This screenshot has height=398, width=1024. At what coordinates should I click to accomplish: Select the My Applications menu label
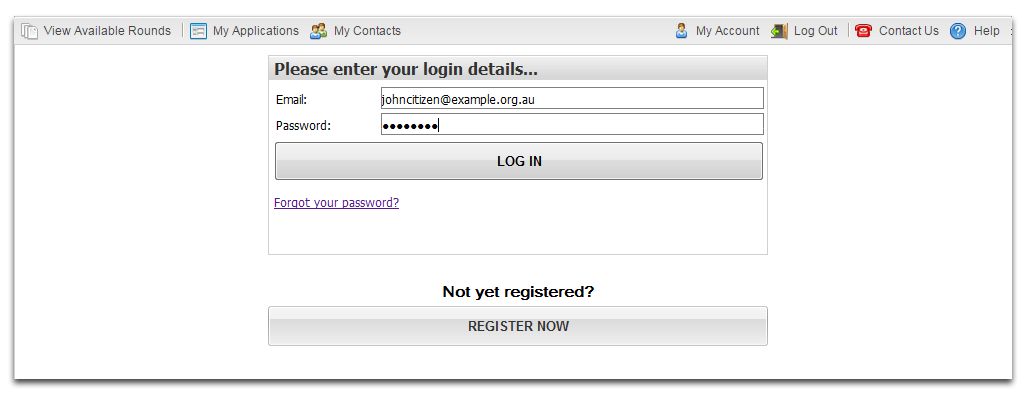pos(255,31)
